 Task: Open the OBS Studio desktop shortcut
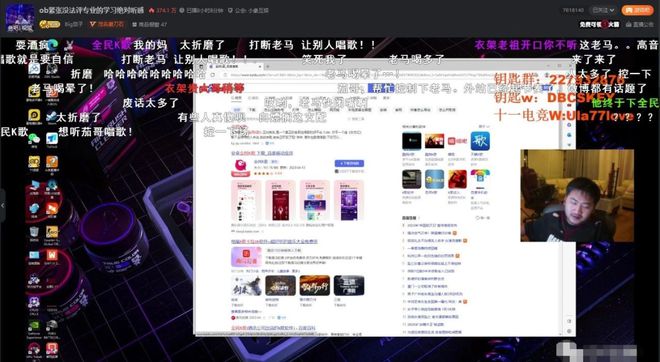[52, 70]
